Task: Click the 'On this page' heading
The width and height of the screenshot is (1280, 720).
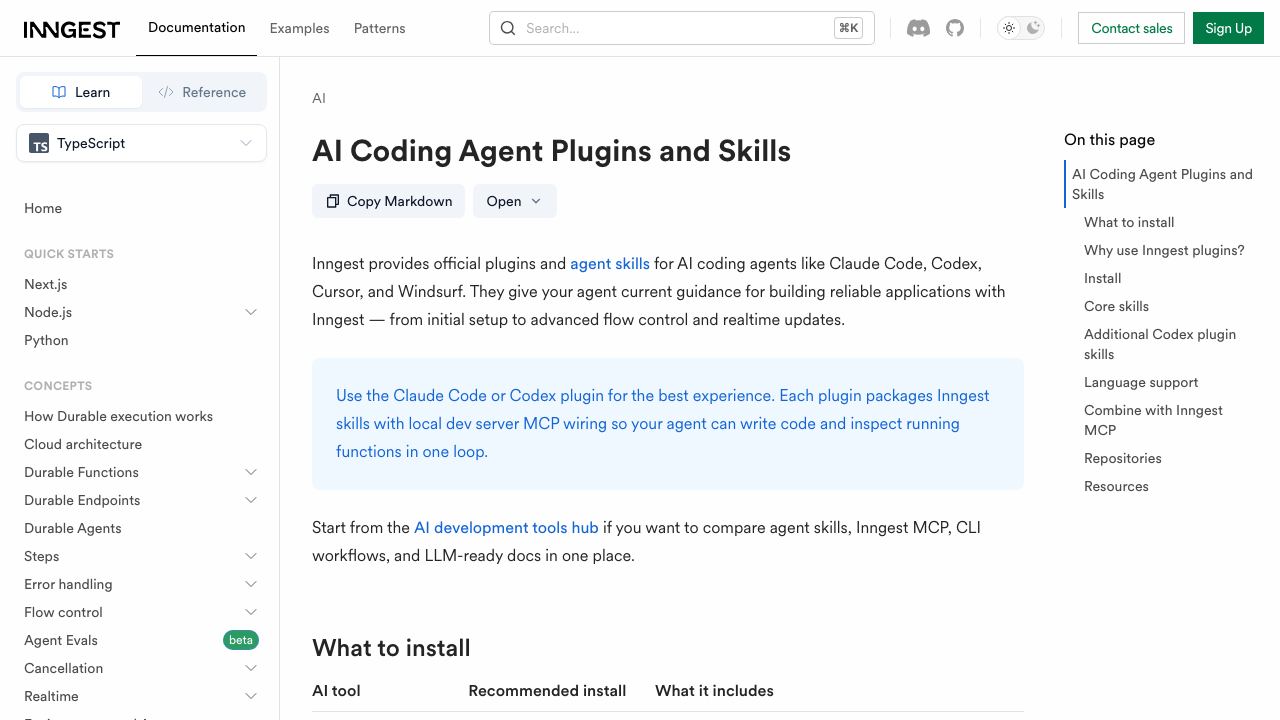Action: pyautogui.click(x=1109, y=140)
